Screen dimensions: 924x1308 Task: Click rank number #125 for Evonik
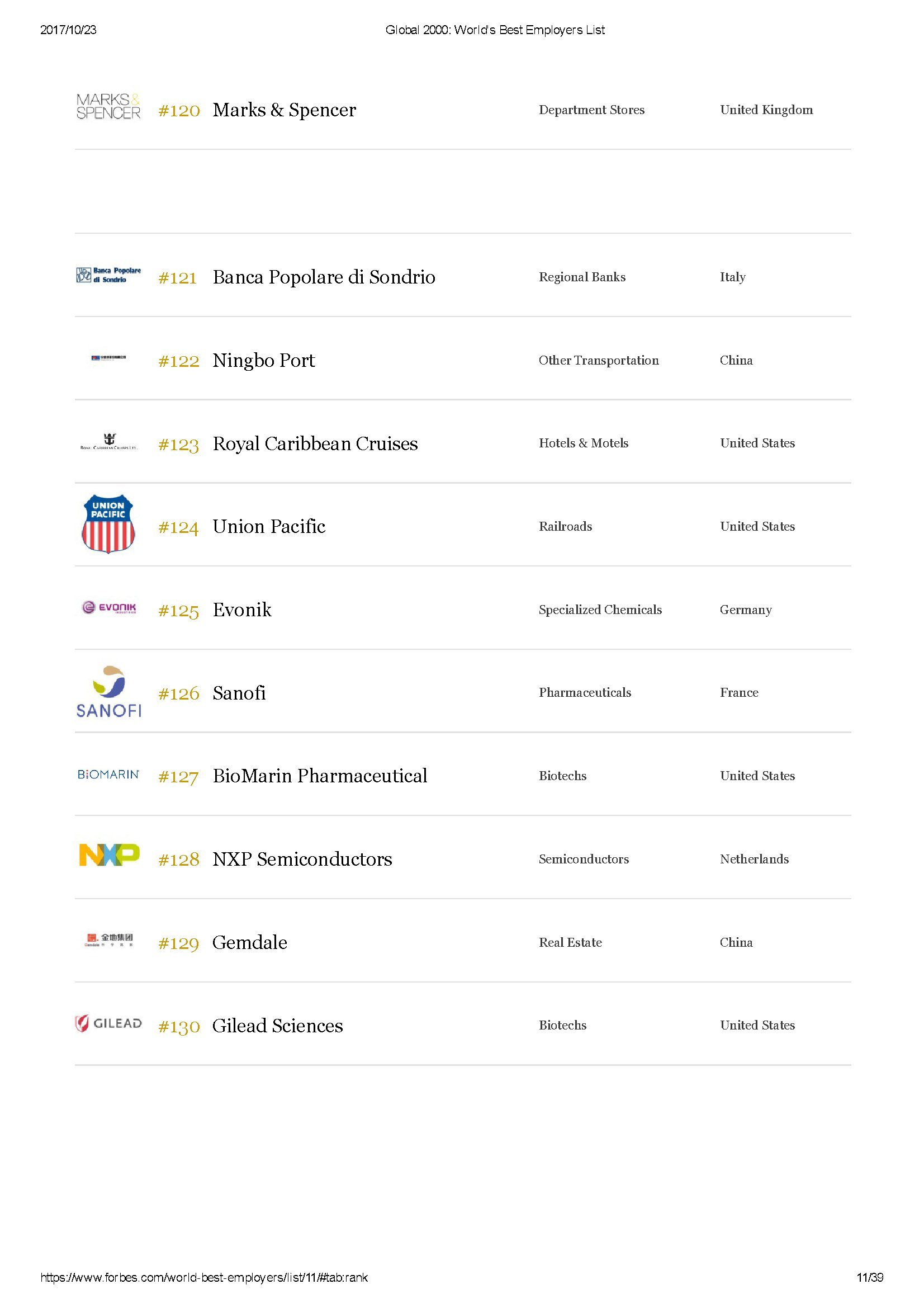[x=179, y=611]
